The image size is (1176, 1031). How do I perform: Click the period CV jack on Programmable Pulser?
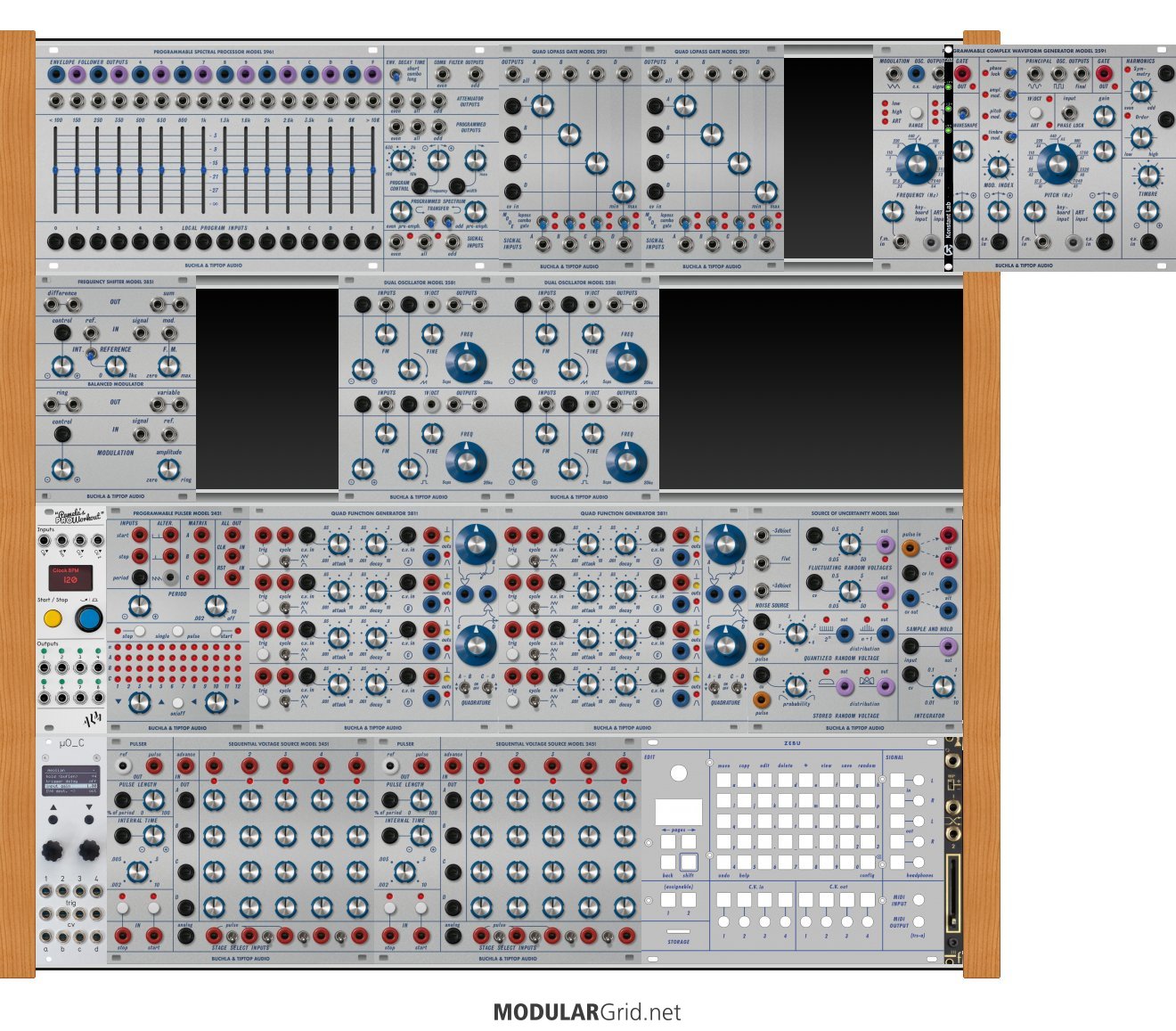click(140, 577)
